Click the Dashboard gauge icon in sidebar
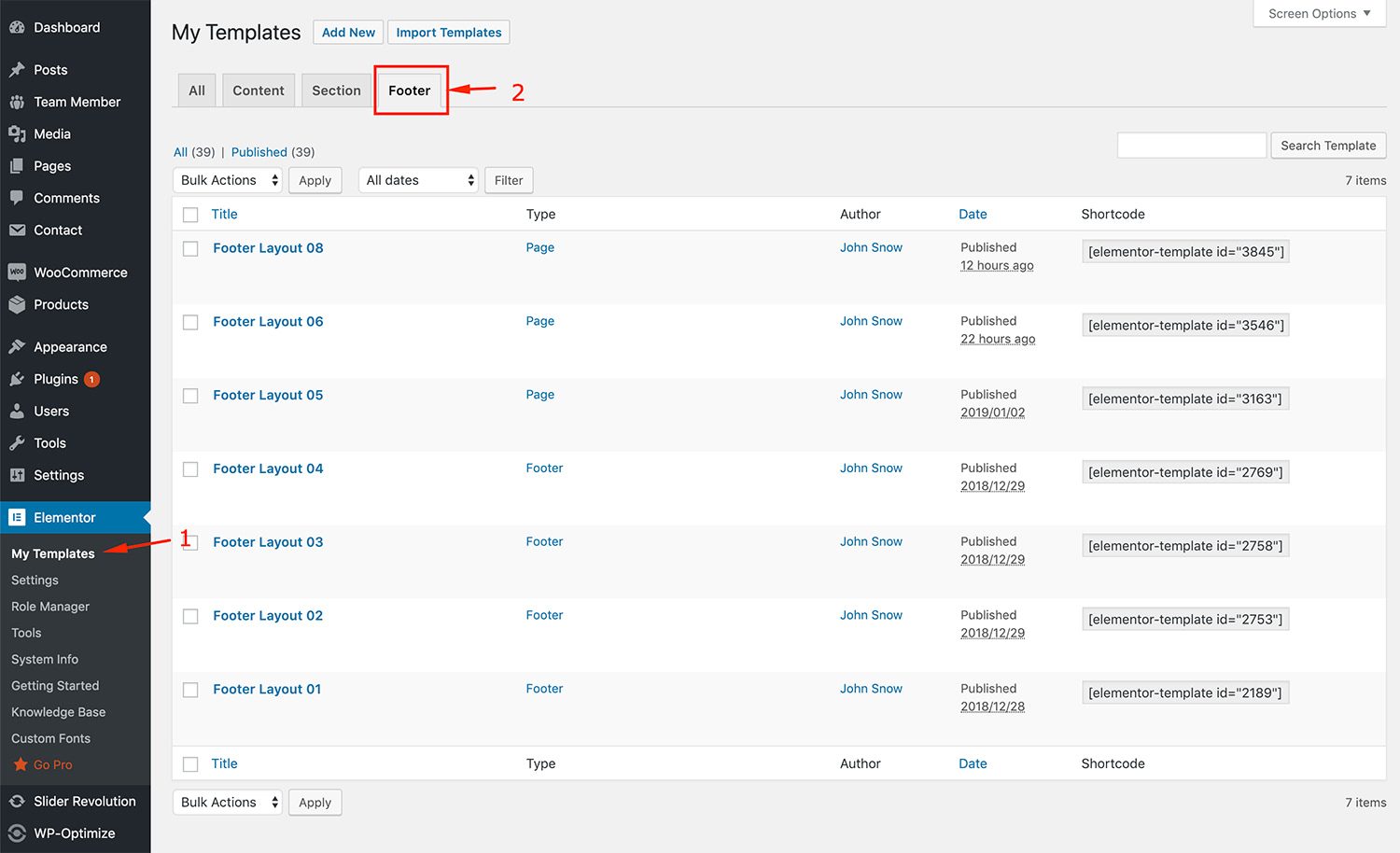This screenshot has height=853, width=1400. click(x=17, y=27)
